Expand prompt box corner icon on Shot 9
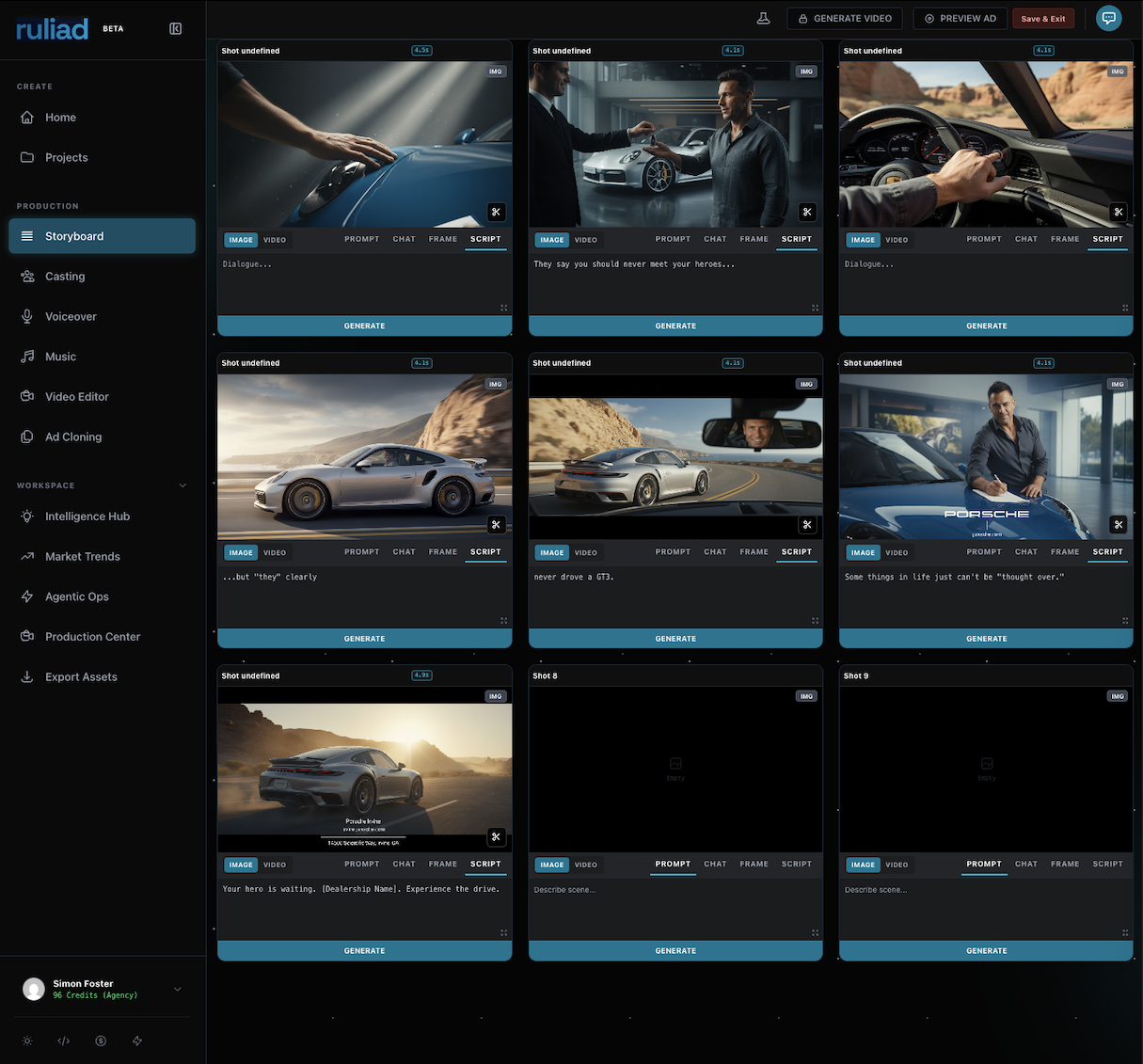Image resolution: width=1143 pixels, height=1064 pixels. click(x=1125, y=932)
